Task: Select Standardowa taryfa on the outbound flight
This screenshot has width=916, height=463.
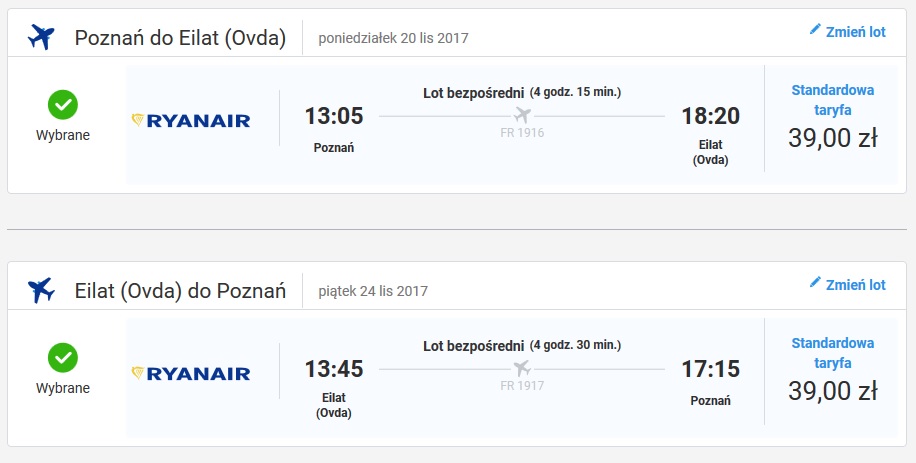Action: (x=832, y=100)
